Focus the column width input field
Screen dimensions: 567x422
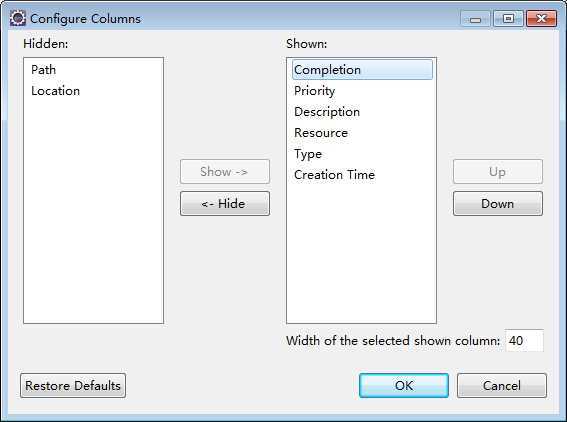[x=524, y=340]
